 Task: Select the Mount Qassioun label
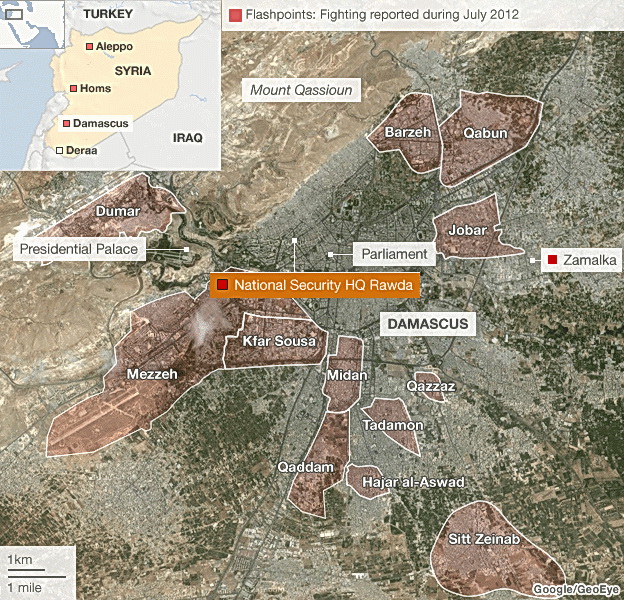click(x=303, y=91)
